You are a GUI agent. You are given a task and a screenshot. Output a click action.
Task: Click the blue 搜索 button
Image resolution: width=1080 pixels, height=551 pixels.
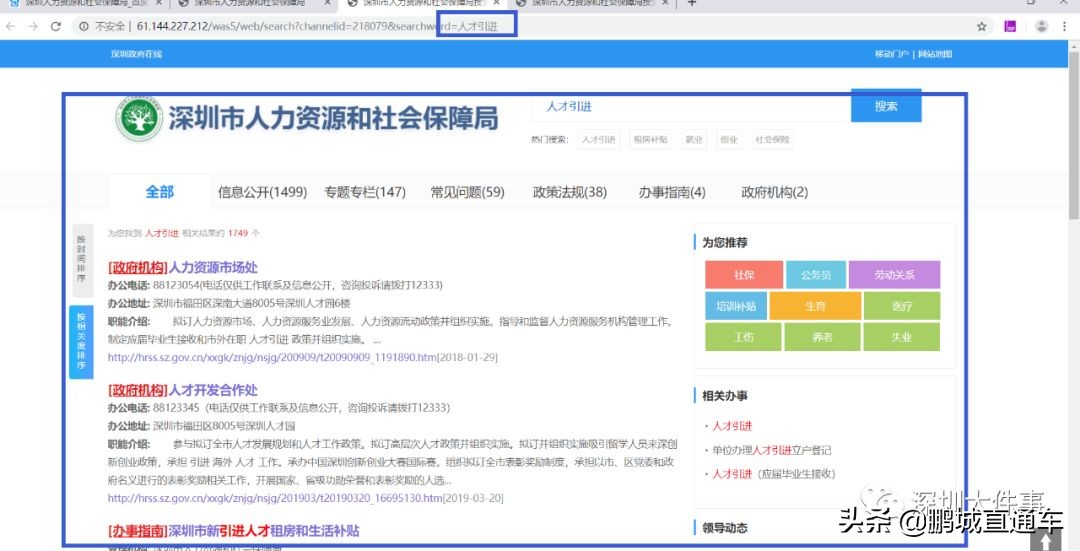tap(886, 106)
